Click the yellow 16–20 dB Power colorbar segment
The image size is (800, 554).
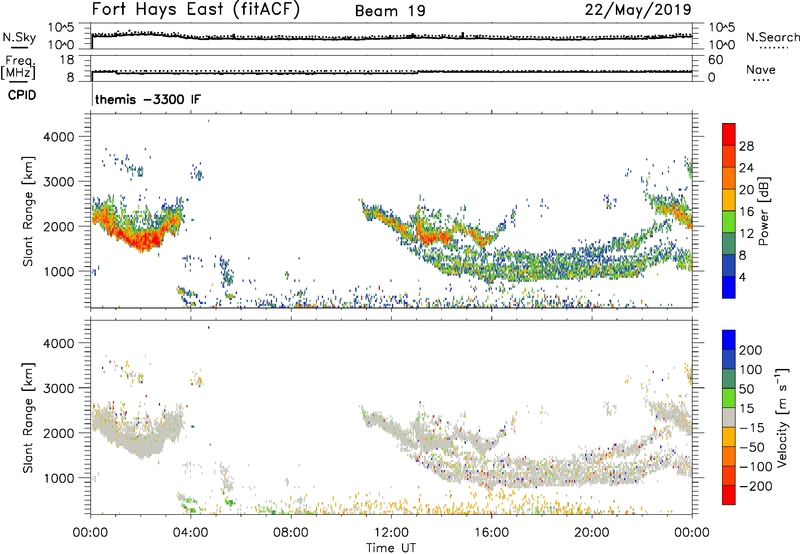729,199
